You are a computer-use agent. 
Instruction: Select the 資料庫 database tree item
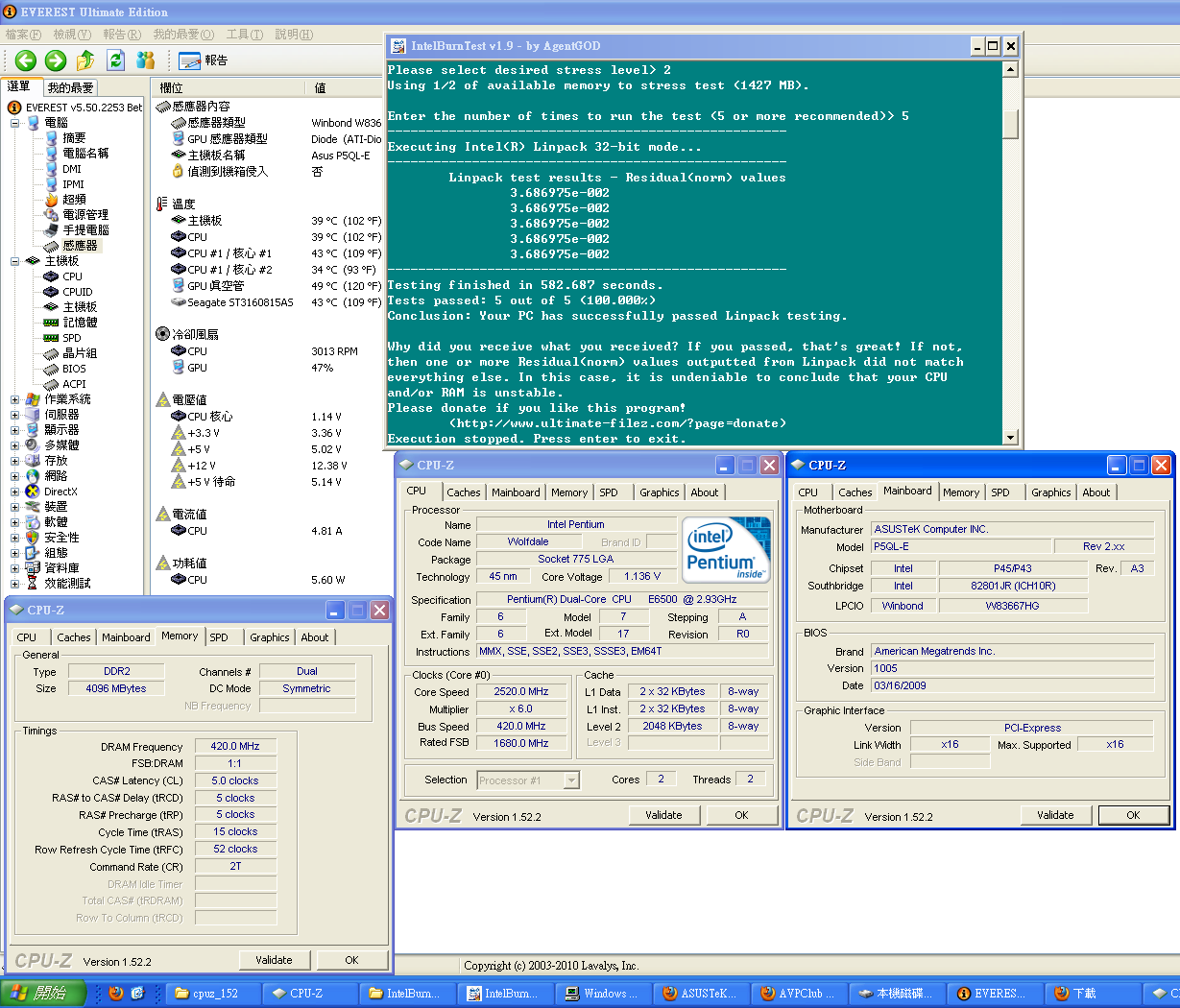pos(53,568)
